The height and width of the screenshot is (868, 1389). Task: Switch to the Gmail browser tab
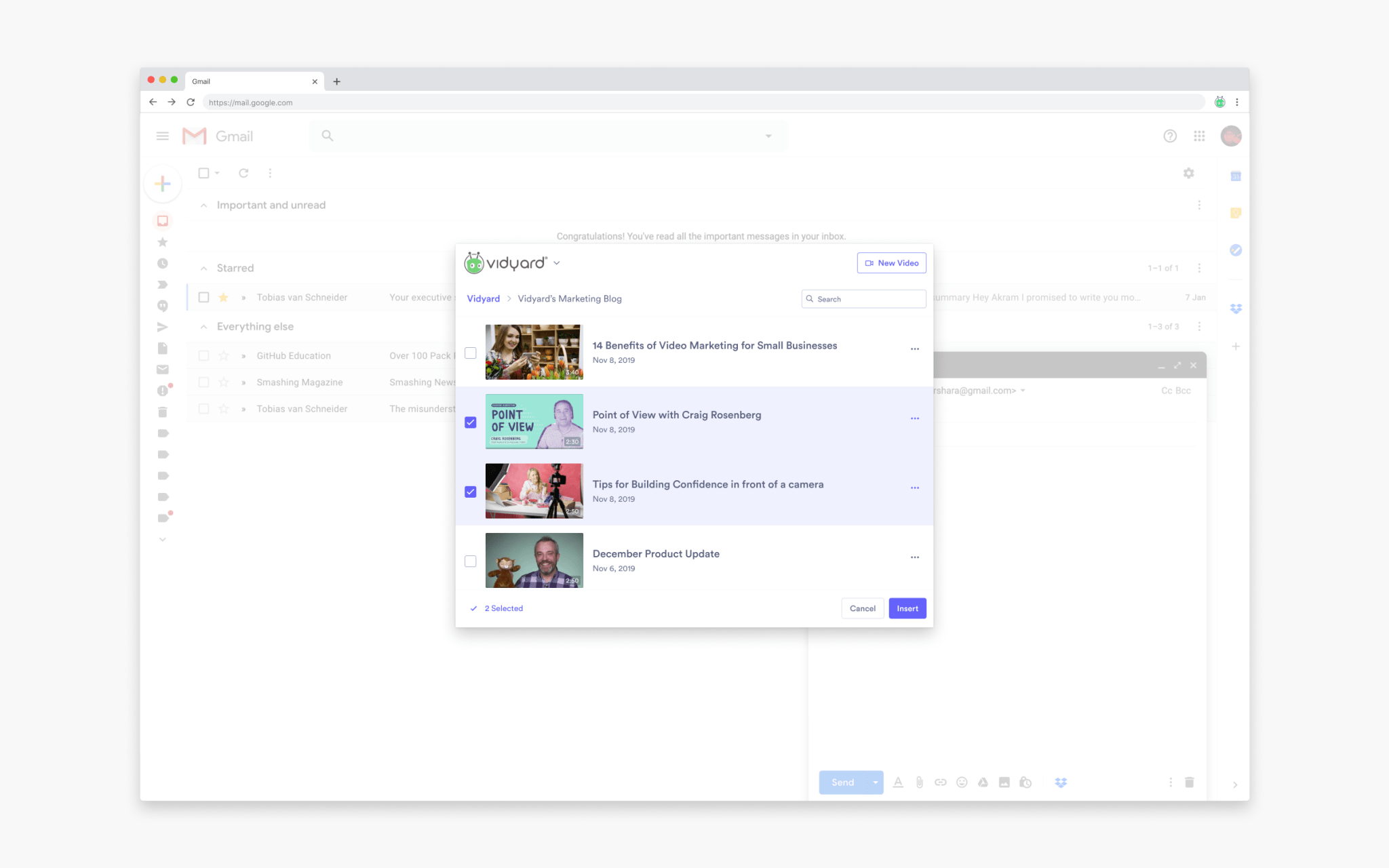click(x=254, y=81)
